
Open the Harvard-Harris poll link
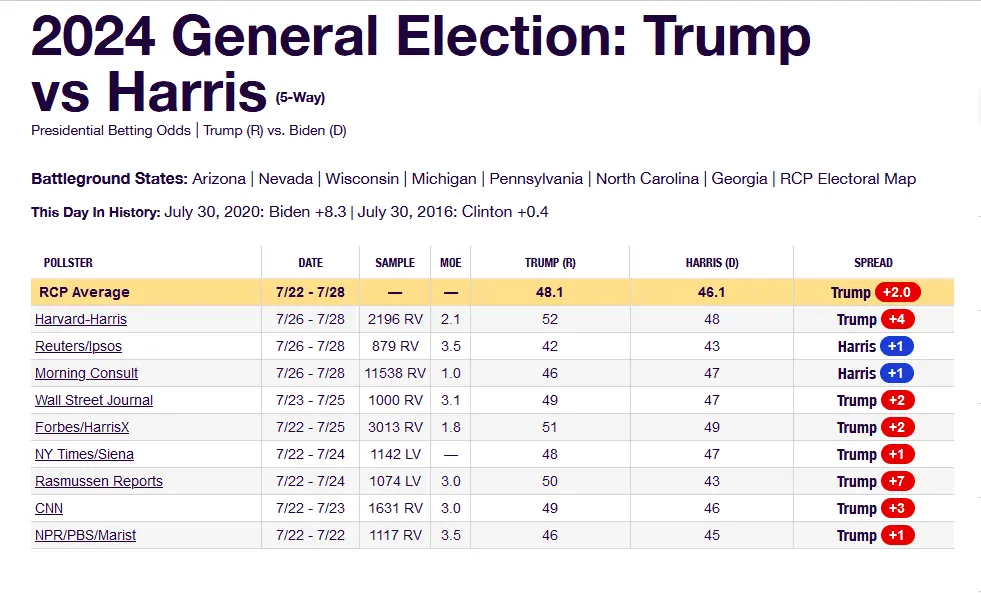(81, 320)
